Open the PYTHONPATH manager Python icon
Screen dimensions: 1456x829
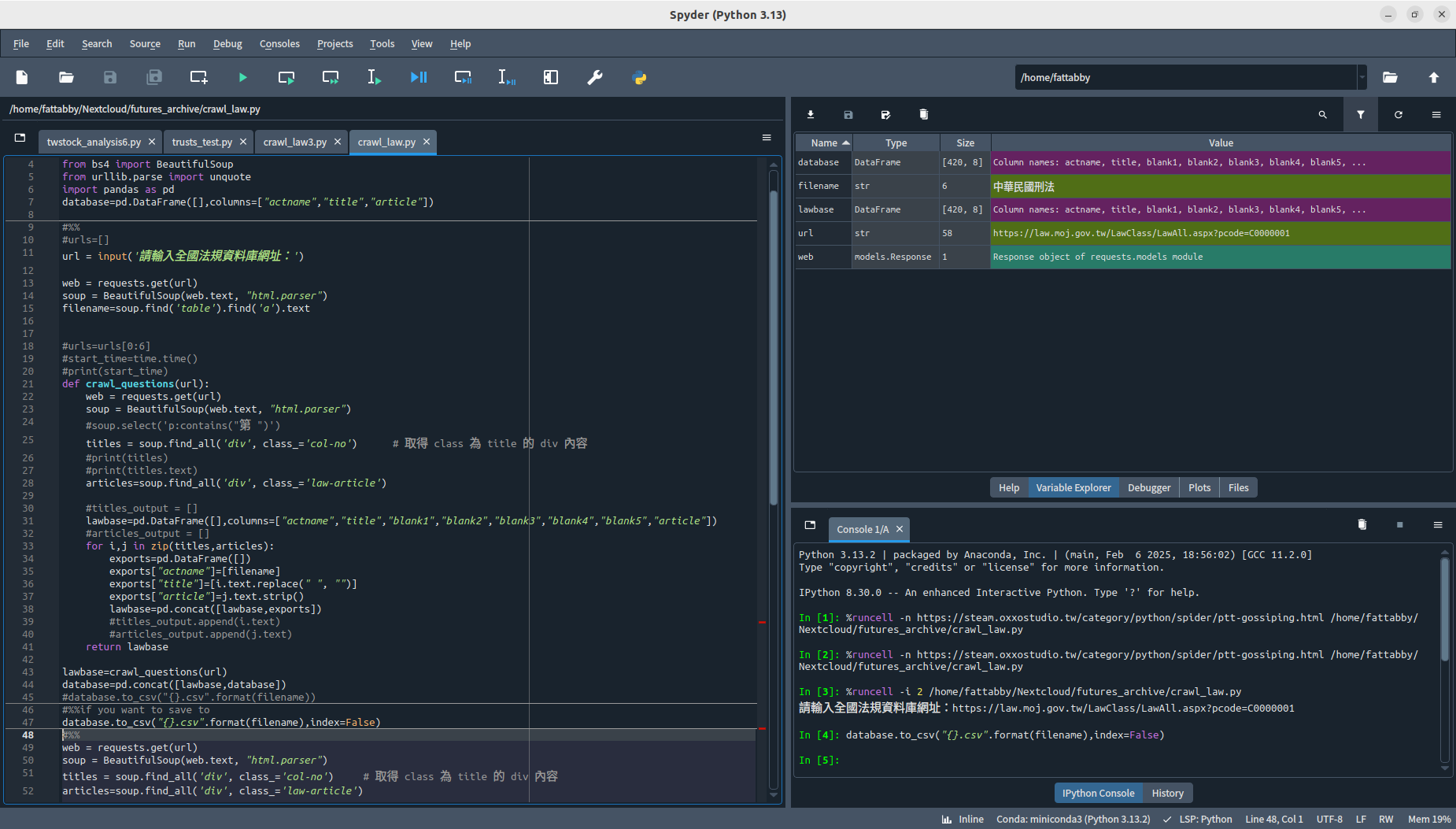[x=639, y=77]
